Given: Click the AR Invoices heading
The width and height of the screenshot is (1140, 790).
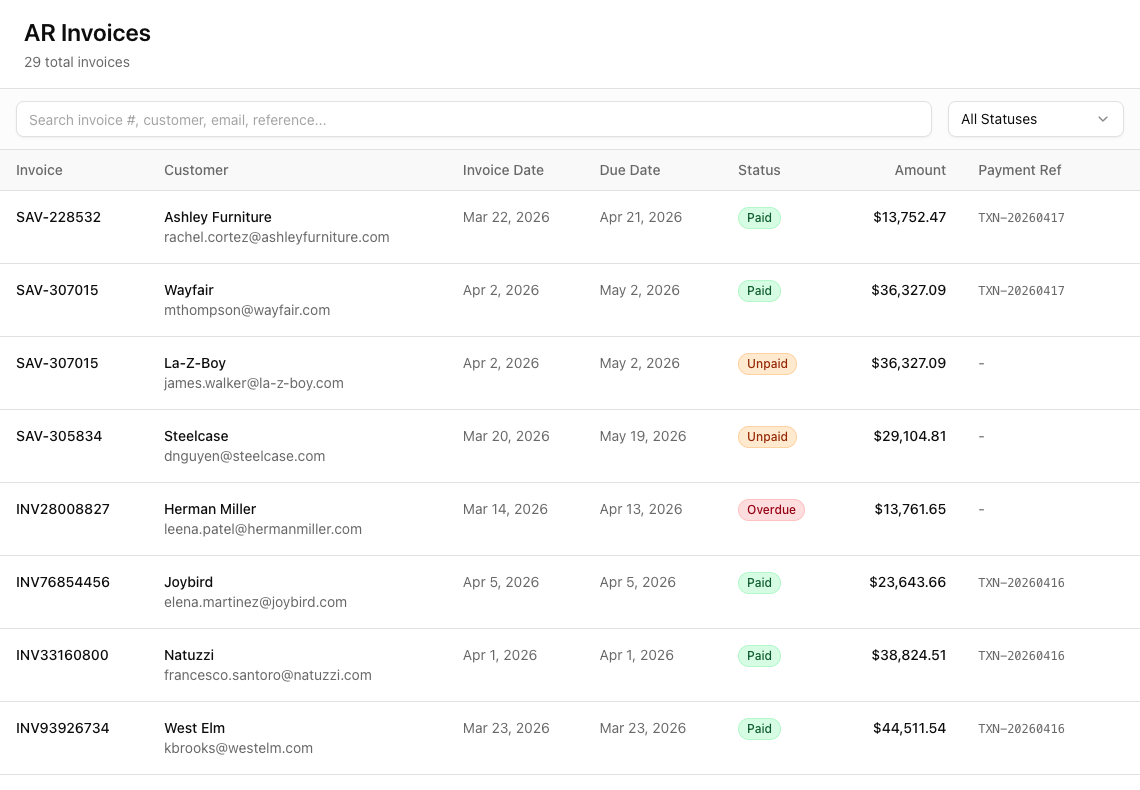Looking at the screenshot, I should click(87, 33).
